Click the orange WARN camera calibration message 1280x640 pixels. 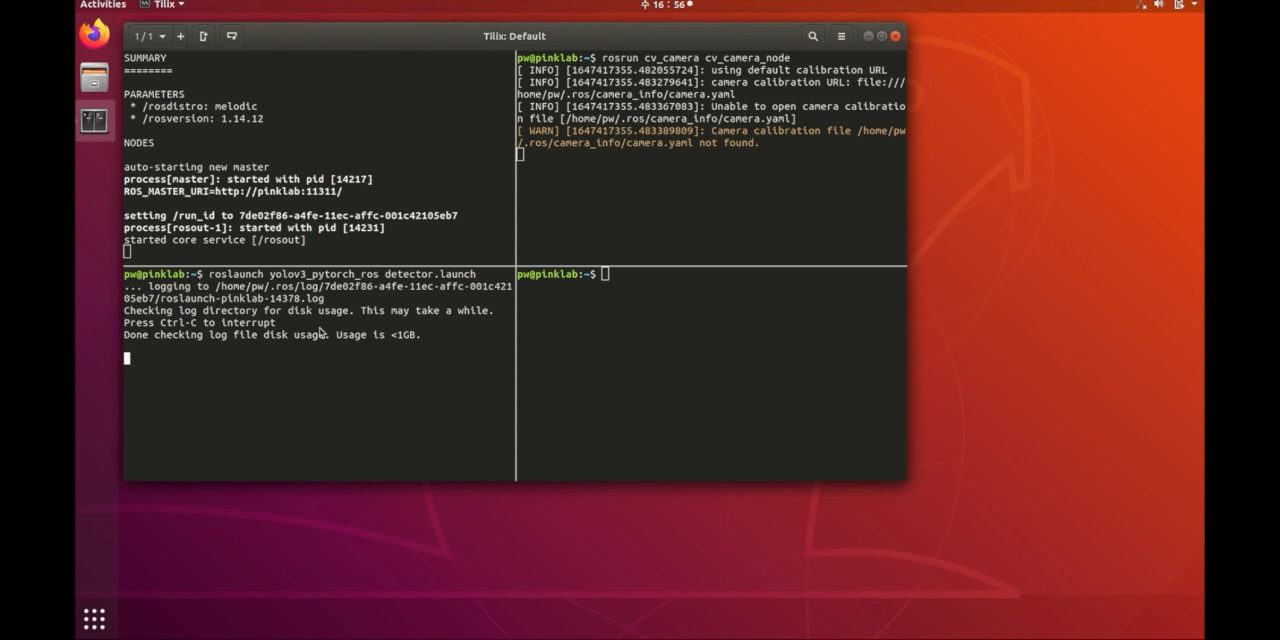pyautogui.click(x=711, y=137)
